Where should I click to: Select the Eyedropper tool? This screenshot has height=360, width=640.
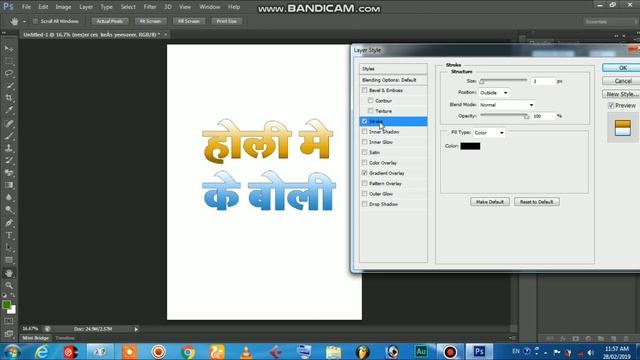[9, 110]
